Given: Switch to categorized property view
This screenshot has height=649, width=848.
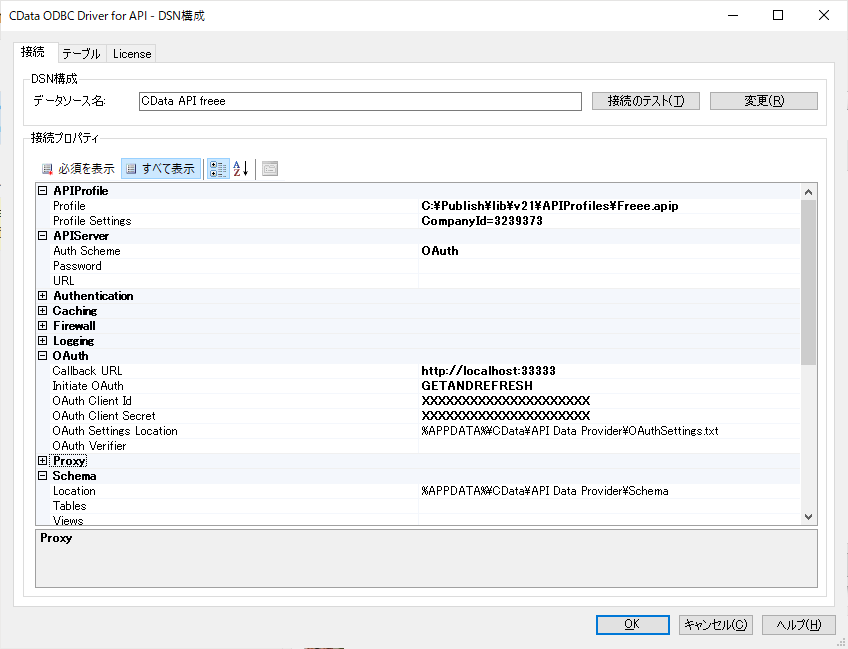Looking at the screenshot, I should coord(218,169).
